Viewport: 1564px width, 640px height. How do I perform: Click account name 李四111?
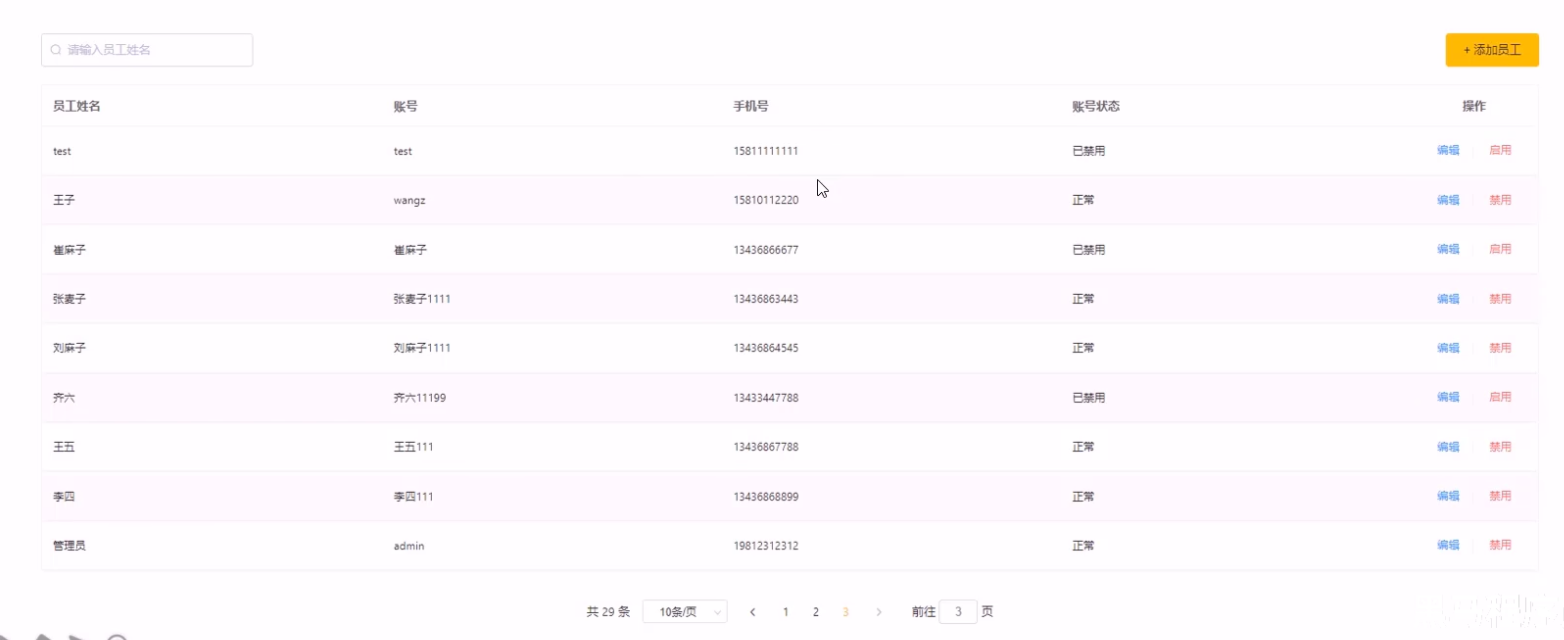pos(413,496)
